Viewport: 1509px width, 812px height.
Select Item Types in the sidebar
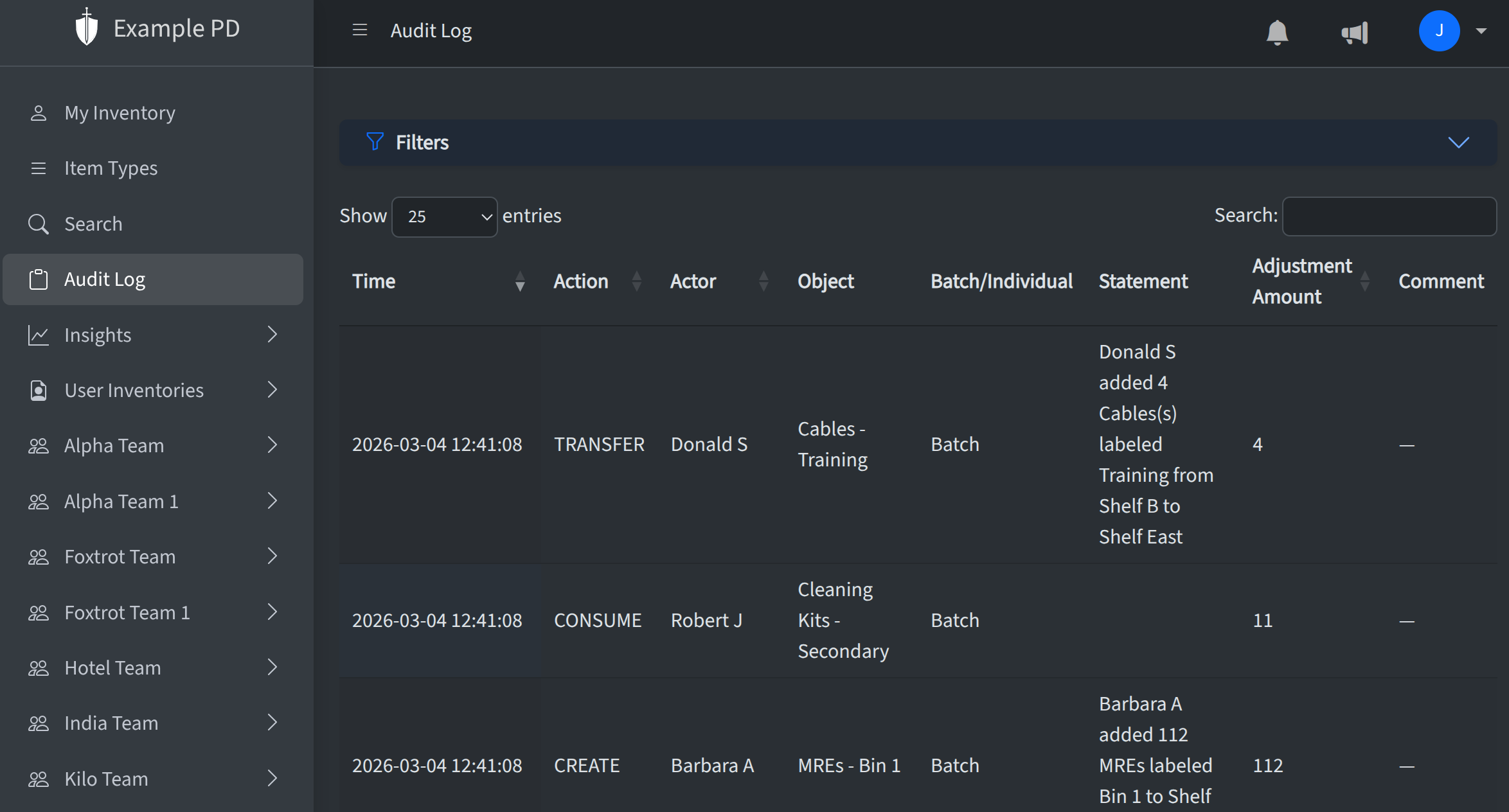[111, 168]
